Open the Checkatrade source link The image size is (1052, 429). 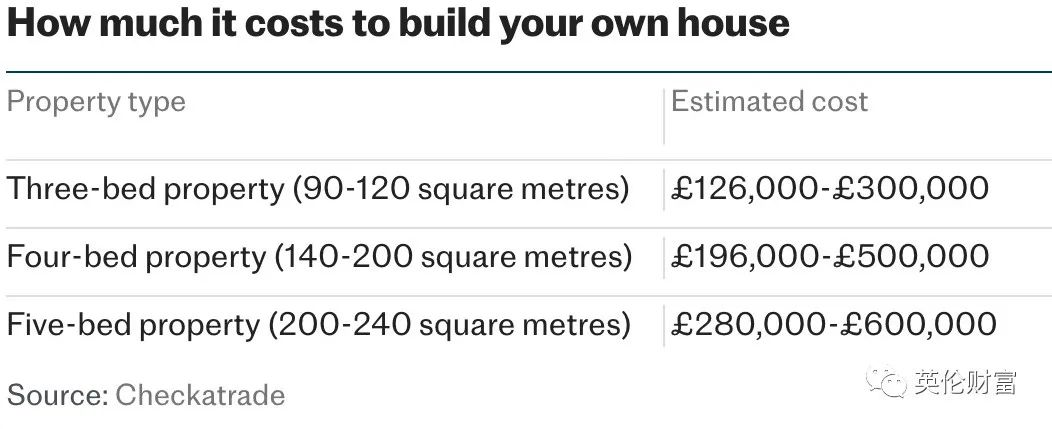tap(200, 395)
